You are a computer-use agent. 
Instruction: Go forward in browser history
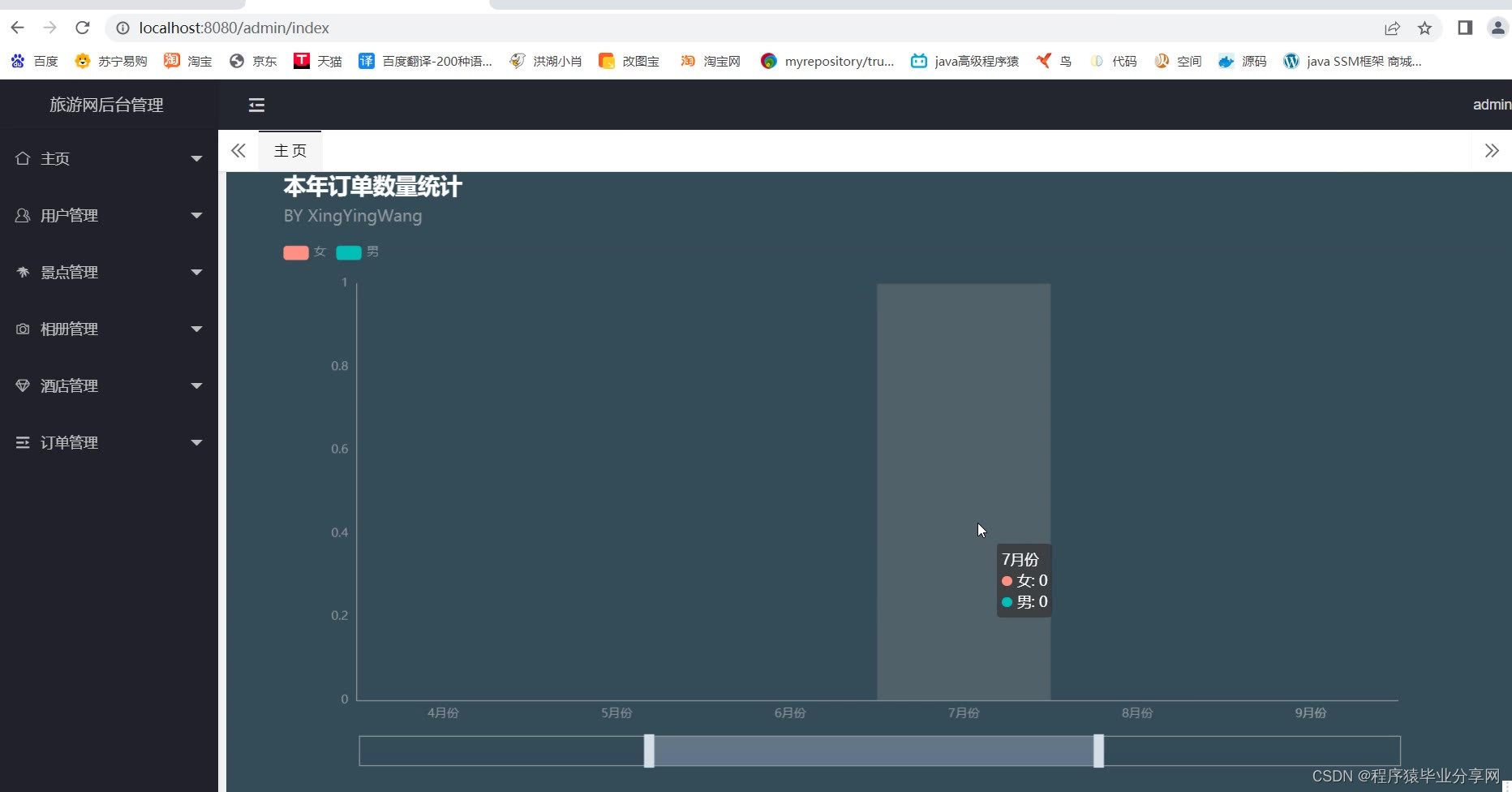click(x=49, y=28)
